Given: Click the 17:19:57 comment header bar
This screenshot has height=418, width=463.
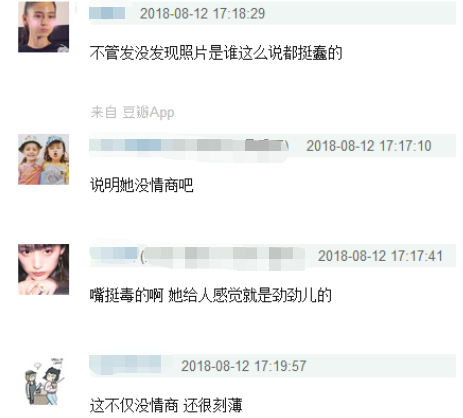Looking at the screenshot, I should click(x=272, y=366).
